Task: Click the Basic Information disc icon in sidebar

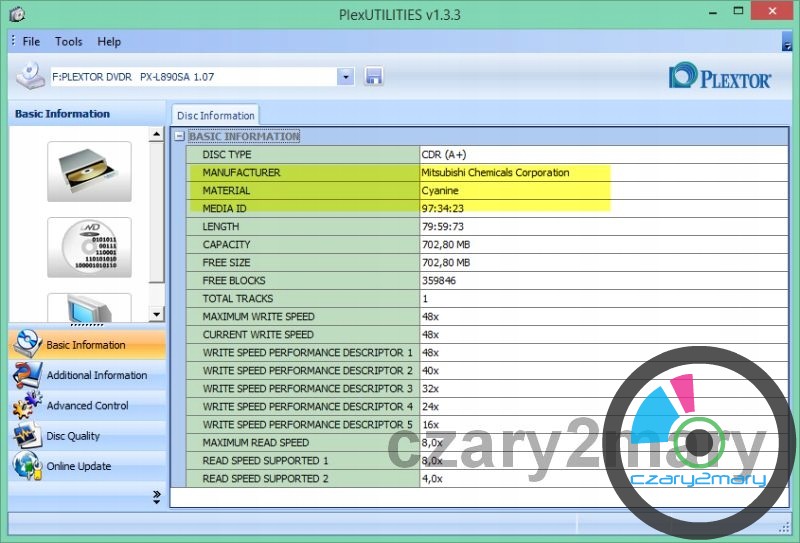Action: tap(26, 345)
